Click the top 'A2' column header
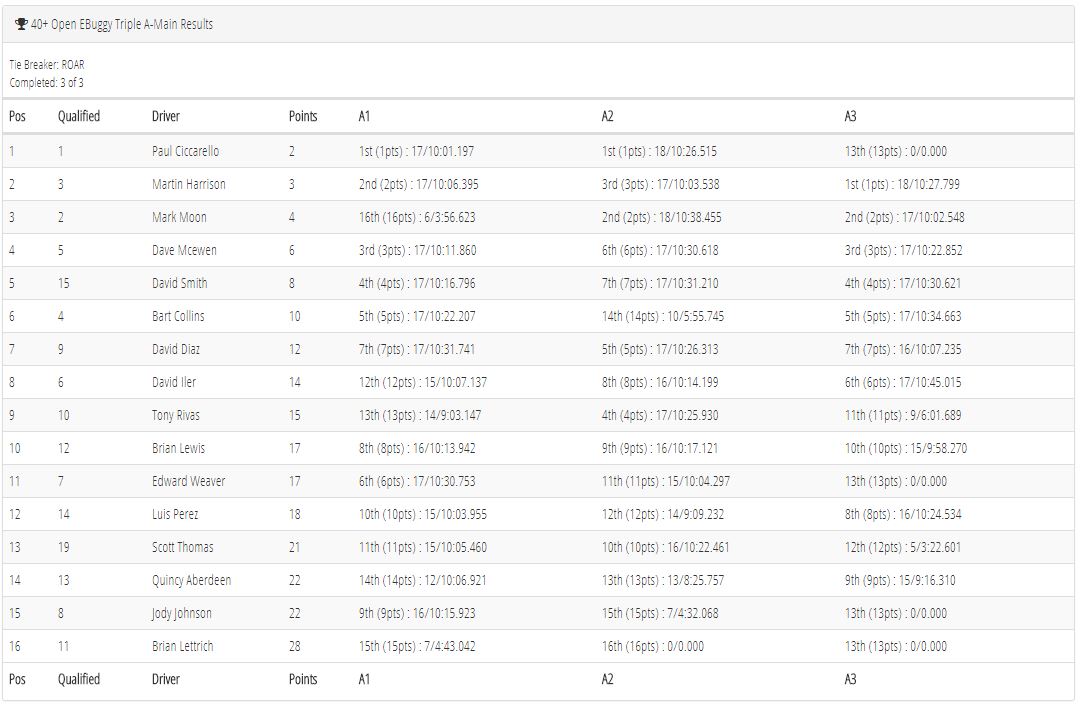 (608, 116)
